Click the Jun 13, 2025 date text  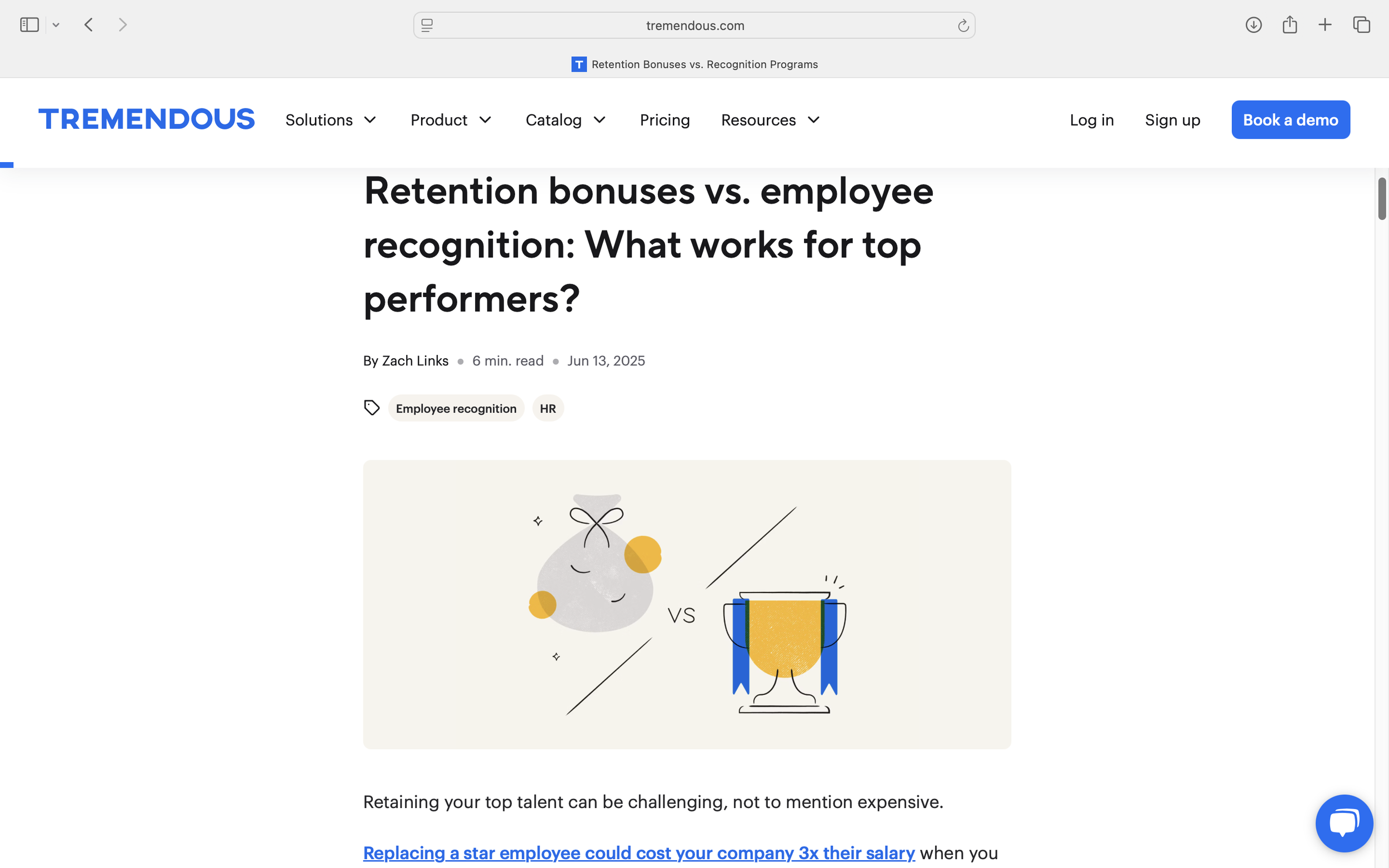(606, 360)
